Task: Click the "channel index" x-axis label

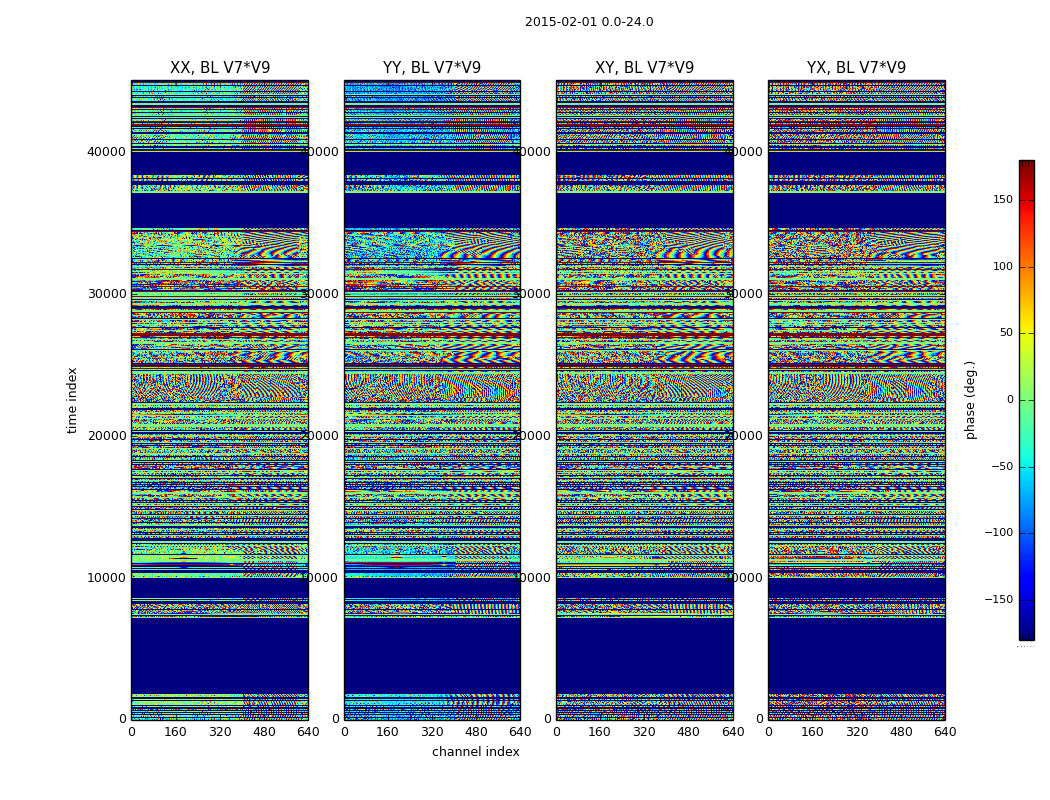Action: coord(476,752)
